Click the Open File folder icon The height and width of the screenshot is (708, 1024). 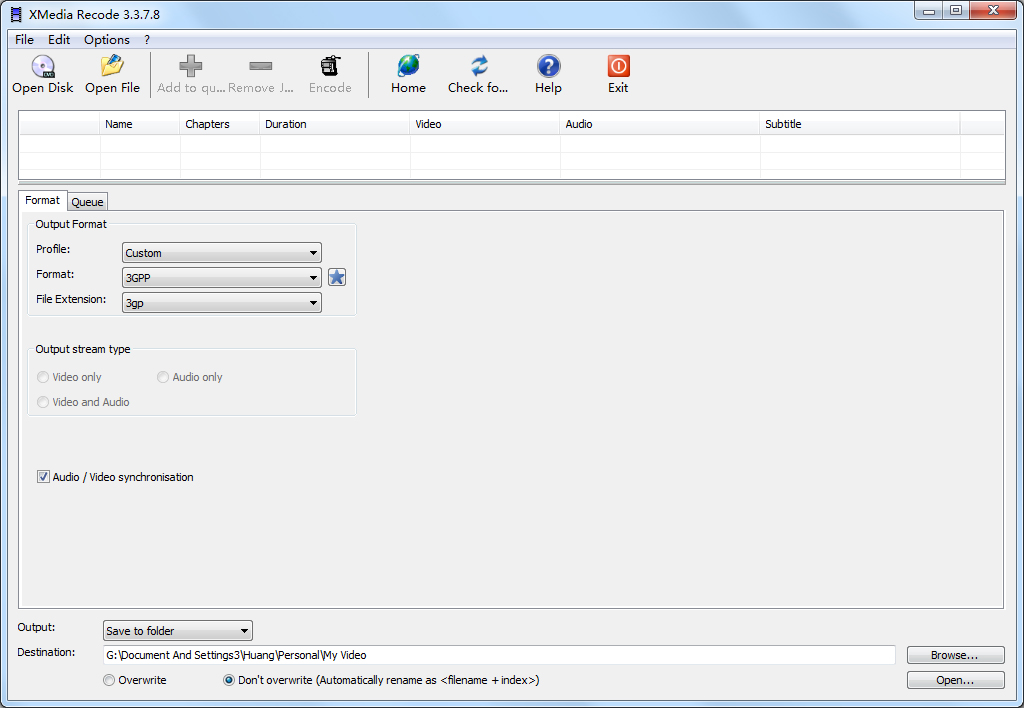(112, 66)
